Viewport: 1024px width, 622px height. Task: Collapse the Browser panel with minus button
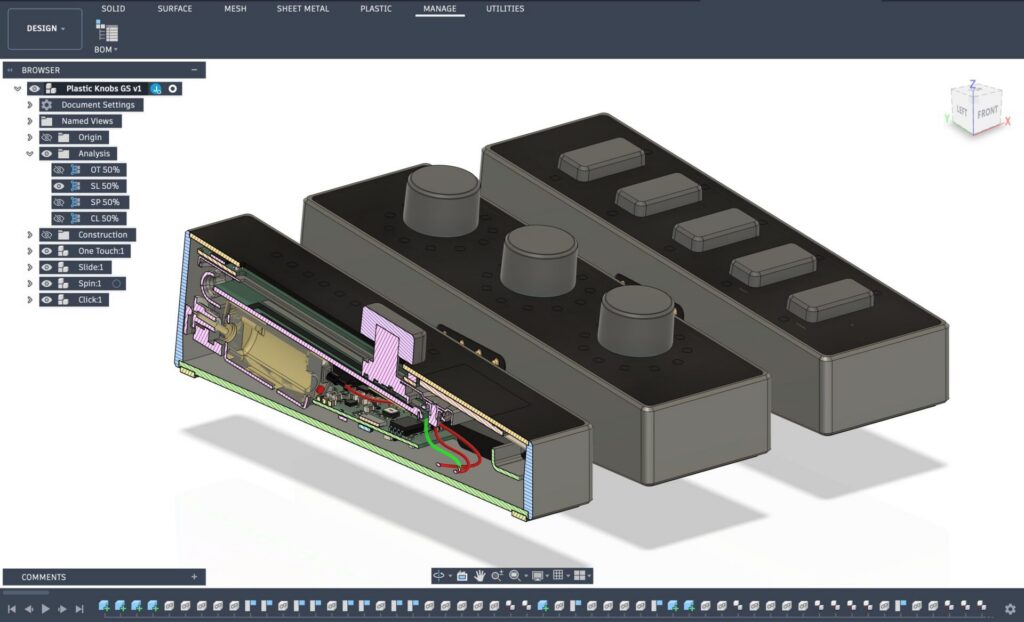pos(194,70)
